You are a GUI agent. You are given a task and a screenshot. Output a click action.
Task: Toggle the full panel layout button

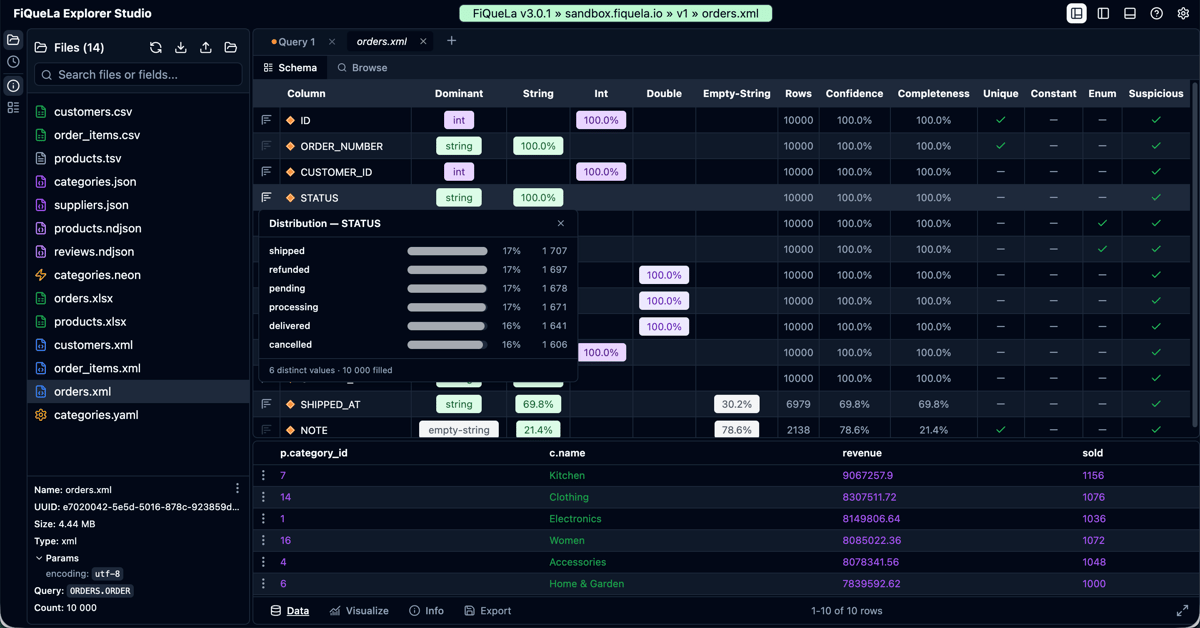click(x=1076, y=13)
